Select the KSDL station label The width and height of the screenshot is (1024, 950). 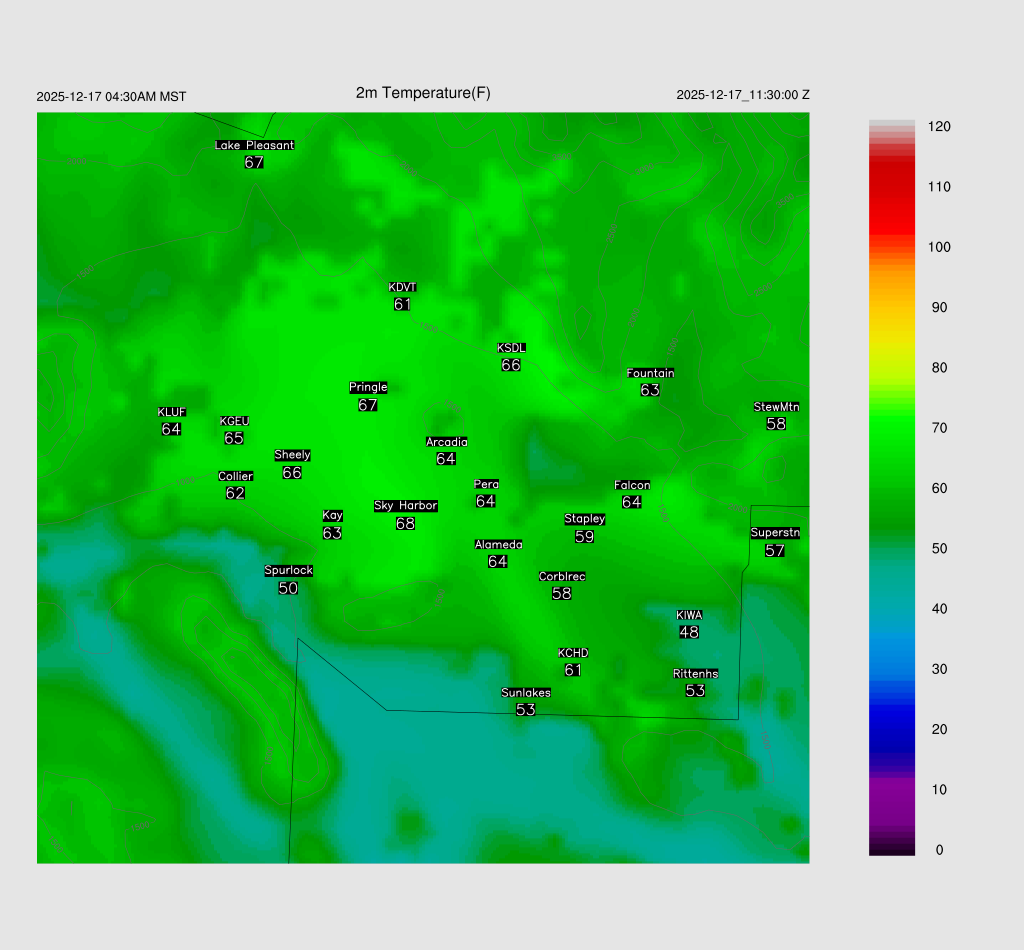click(x=511, y=348)
